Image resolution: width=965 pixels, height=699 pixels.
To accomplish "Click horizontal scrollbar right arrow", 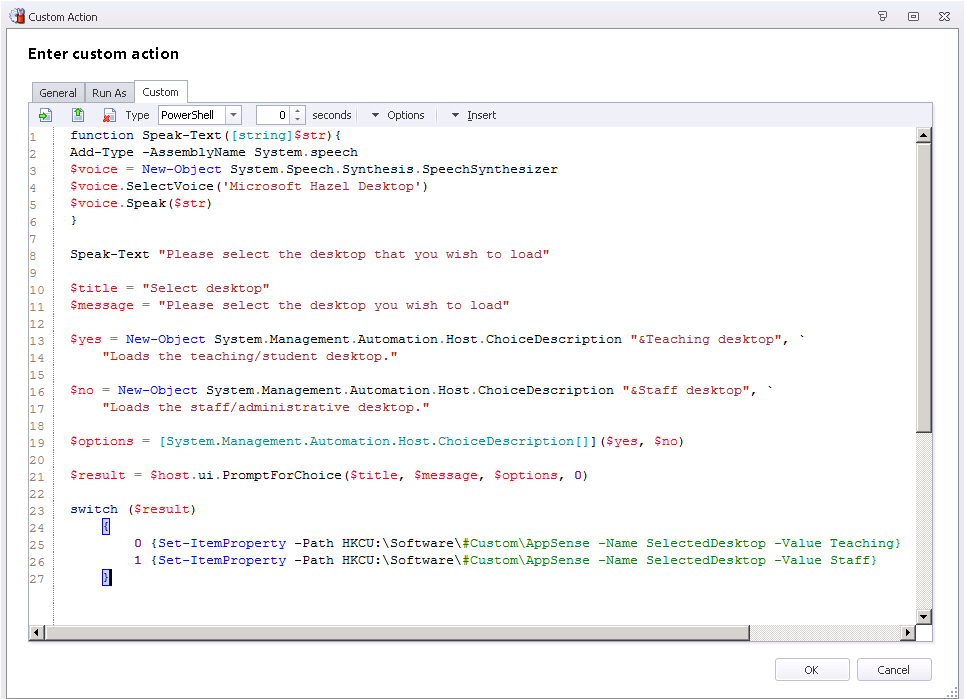I will click(x=908, y=632).
